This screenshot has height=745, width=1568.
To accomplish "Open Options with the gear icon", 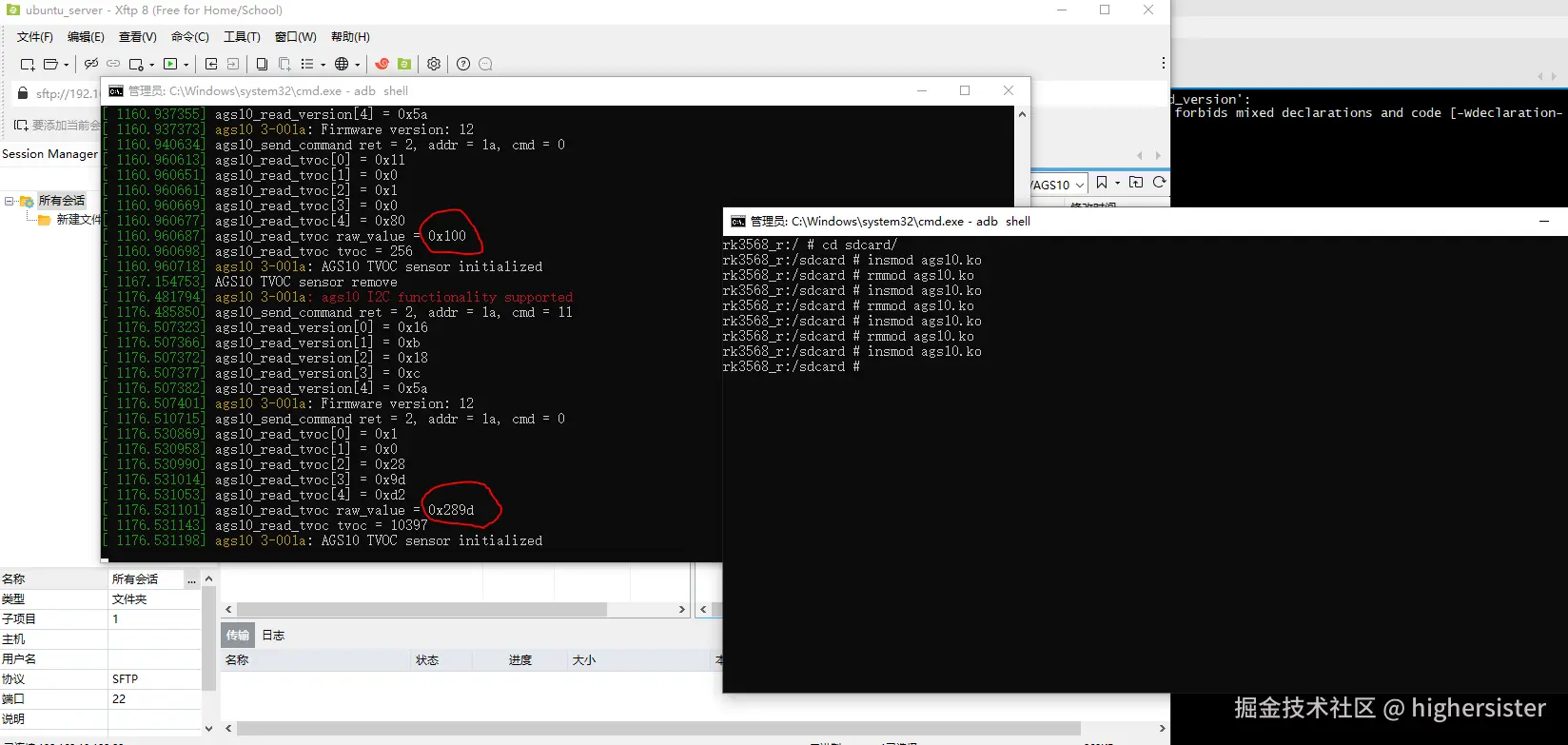I will (434, 64).
